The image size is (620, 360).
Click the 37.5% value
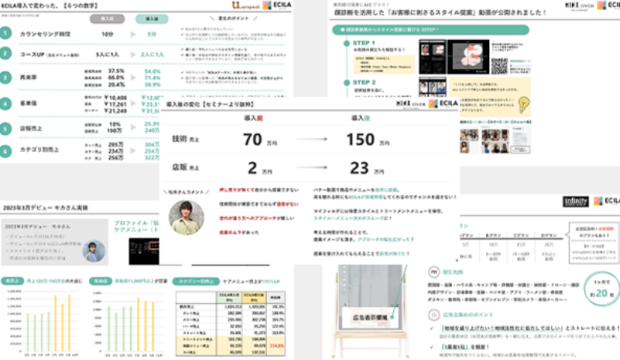click(116, 71)
